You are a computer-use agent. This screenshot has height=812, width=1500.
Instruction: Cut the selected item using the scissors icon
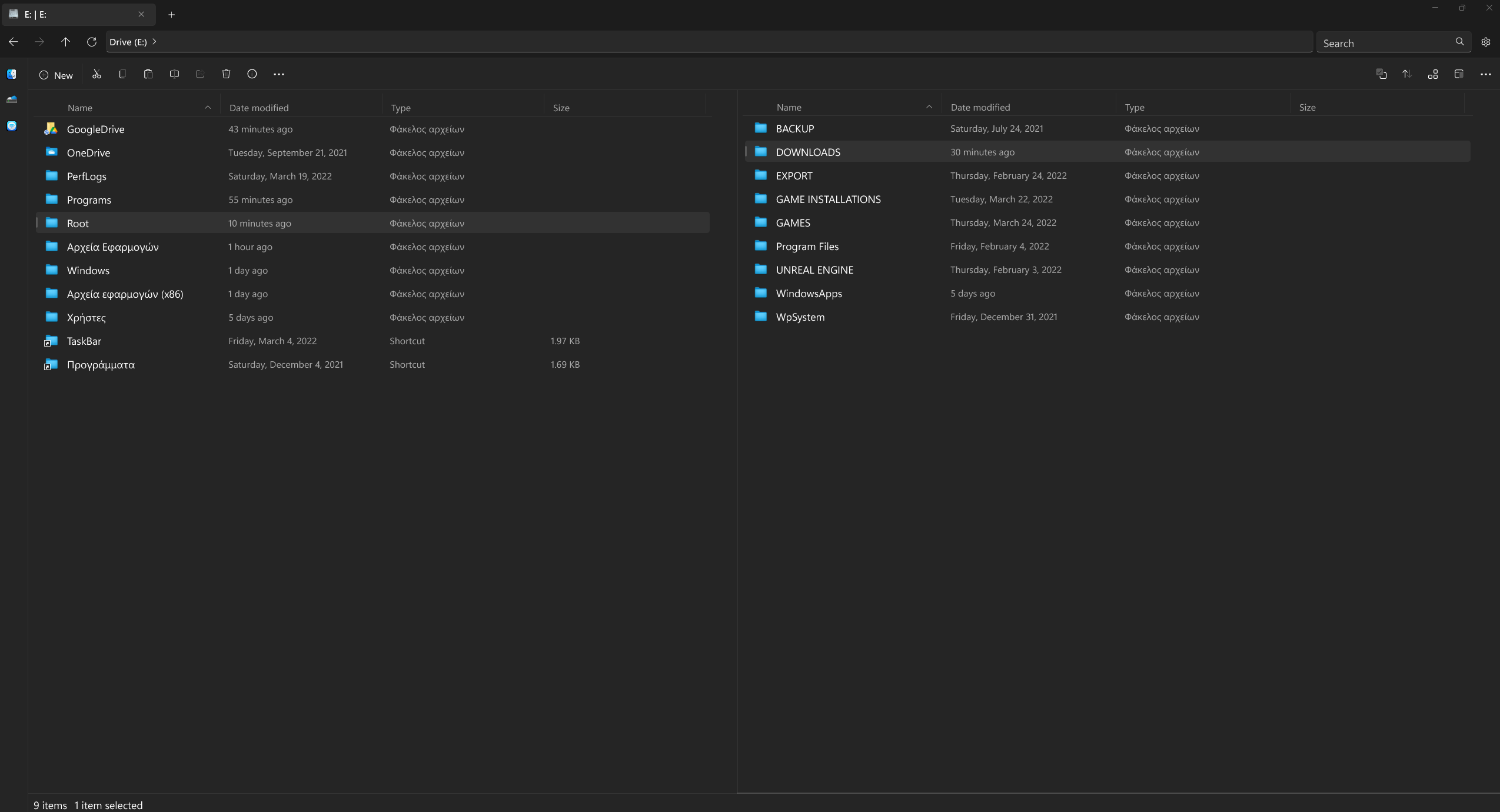[97, 74]
